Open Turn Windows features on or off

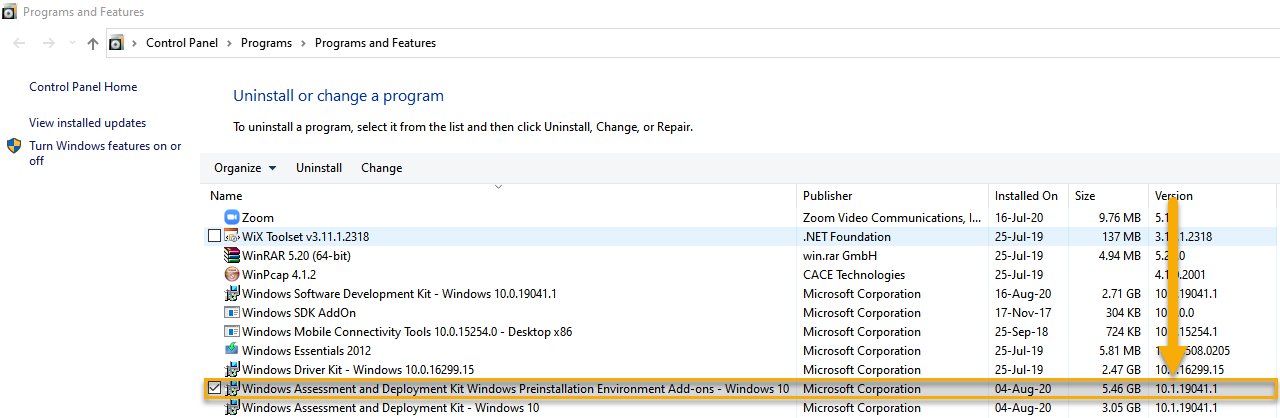105,153
